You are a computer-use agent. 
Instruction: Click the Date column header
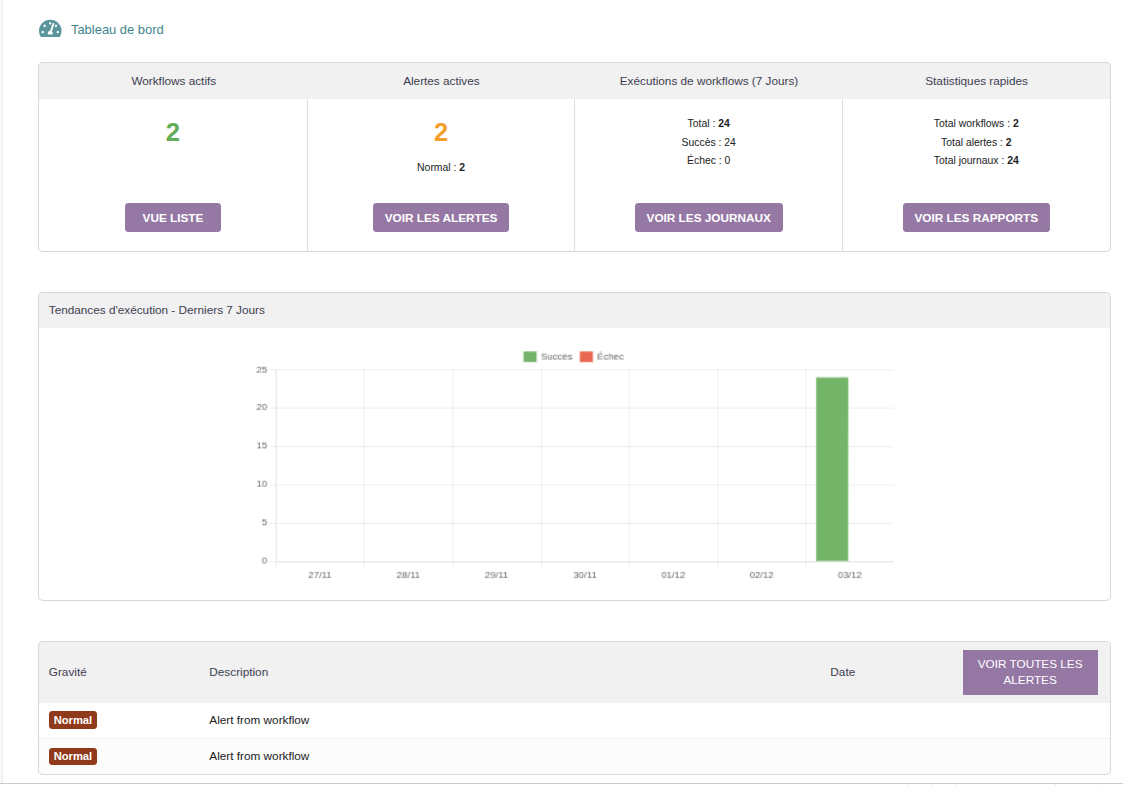[x=842, y=672]
